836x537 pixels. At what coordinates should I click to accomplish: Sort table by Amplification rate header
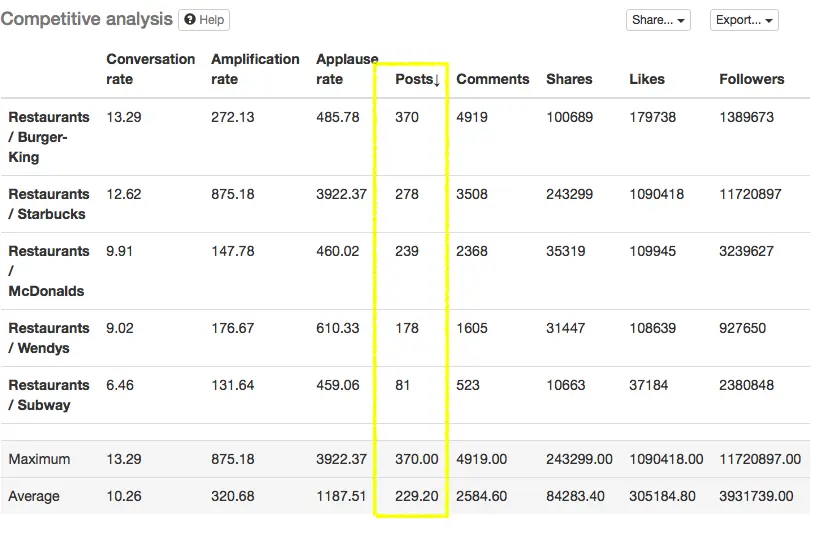pos(255,69)
